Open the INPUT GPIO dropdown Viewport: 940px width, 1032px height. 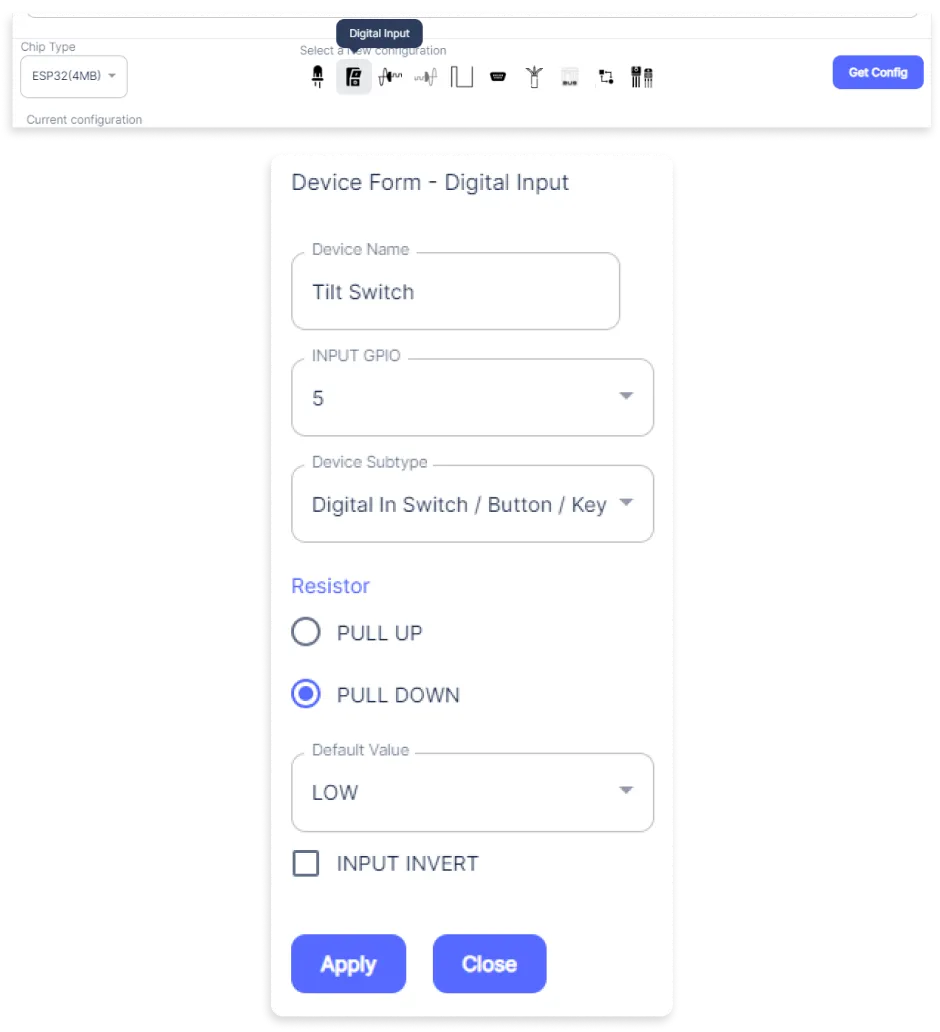click(x=472, y=398)
